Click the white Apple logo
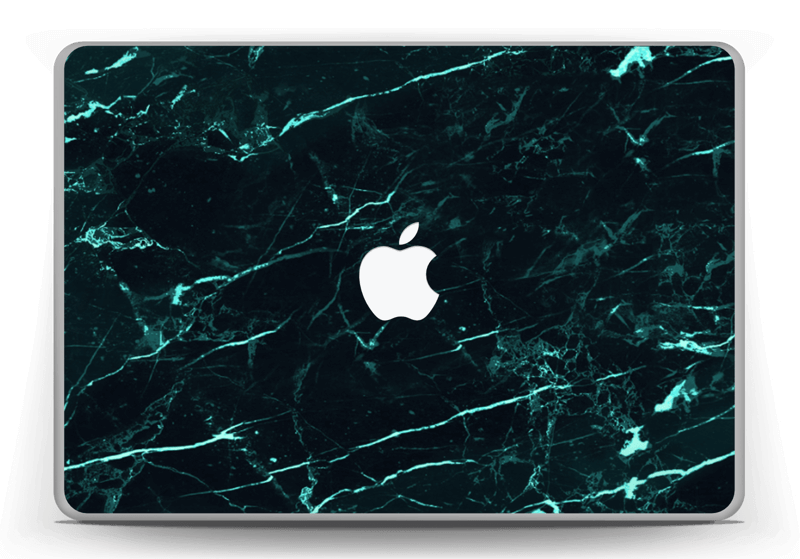Image resolution: width=800 pixels, height=559 pixels. coord(398,271)
